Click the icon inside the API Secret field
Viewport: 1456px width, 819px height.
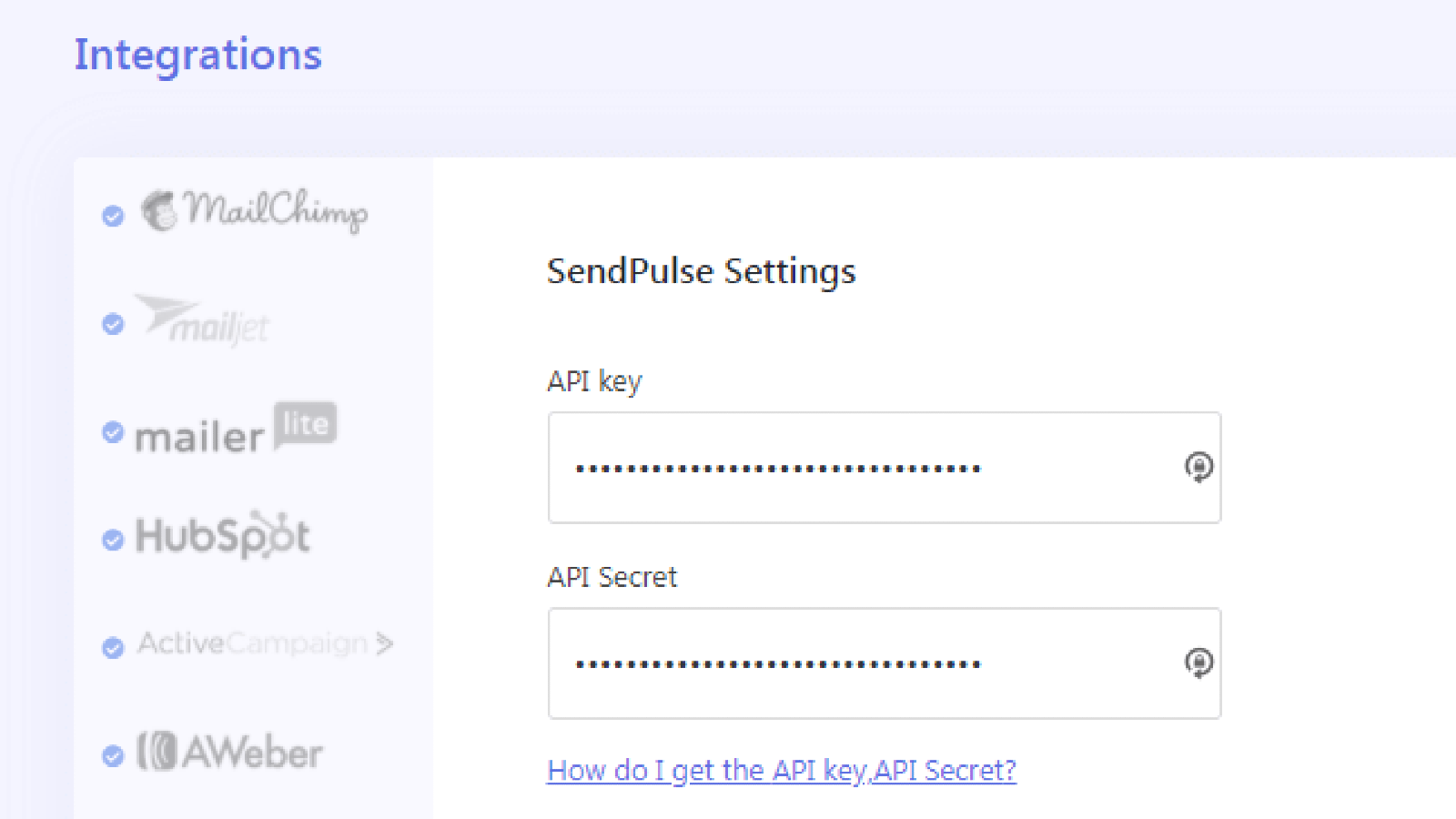click(x=1198, y=662)
